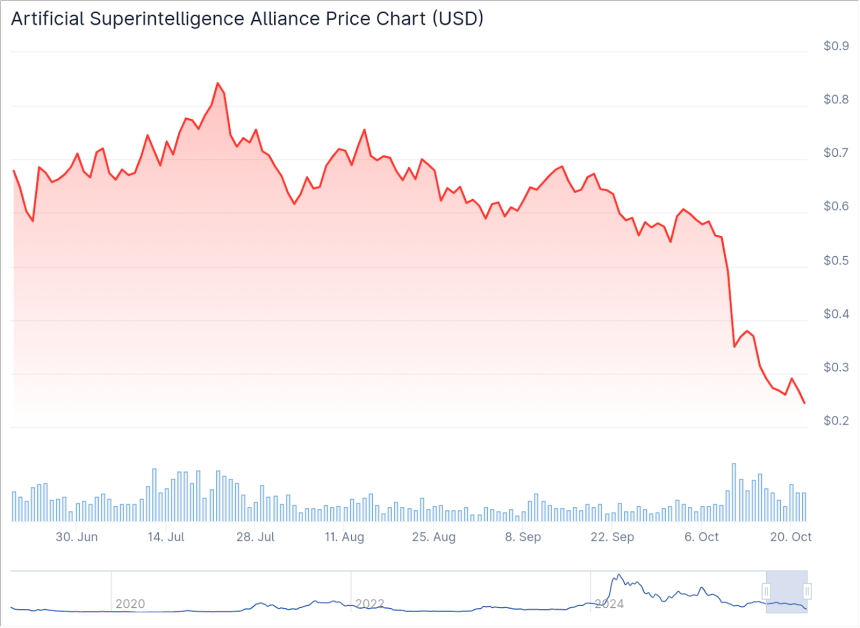Click the highest price peak in July
The height and width of the screenshot is (628, 860).
click(x=218, y=84)
